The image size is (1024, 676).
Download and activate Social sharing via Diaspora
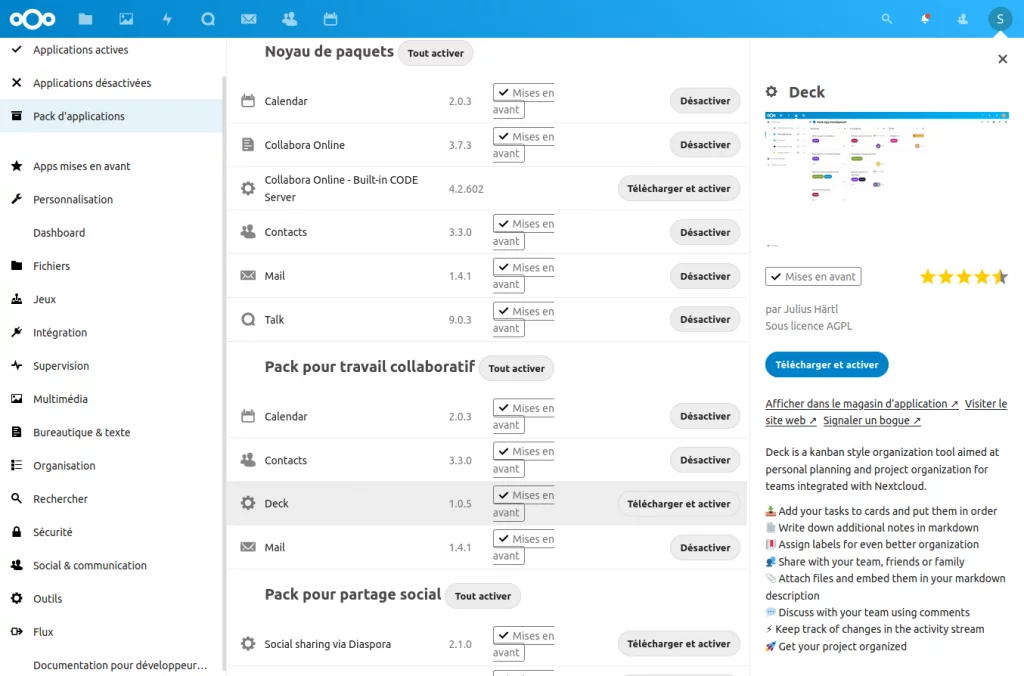coord(679,643)
